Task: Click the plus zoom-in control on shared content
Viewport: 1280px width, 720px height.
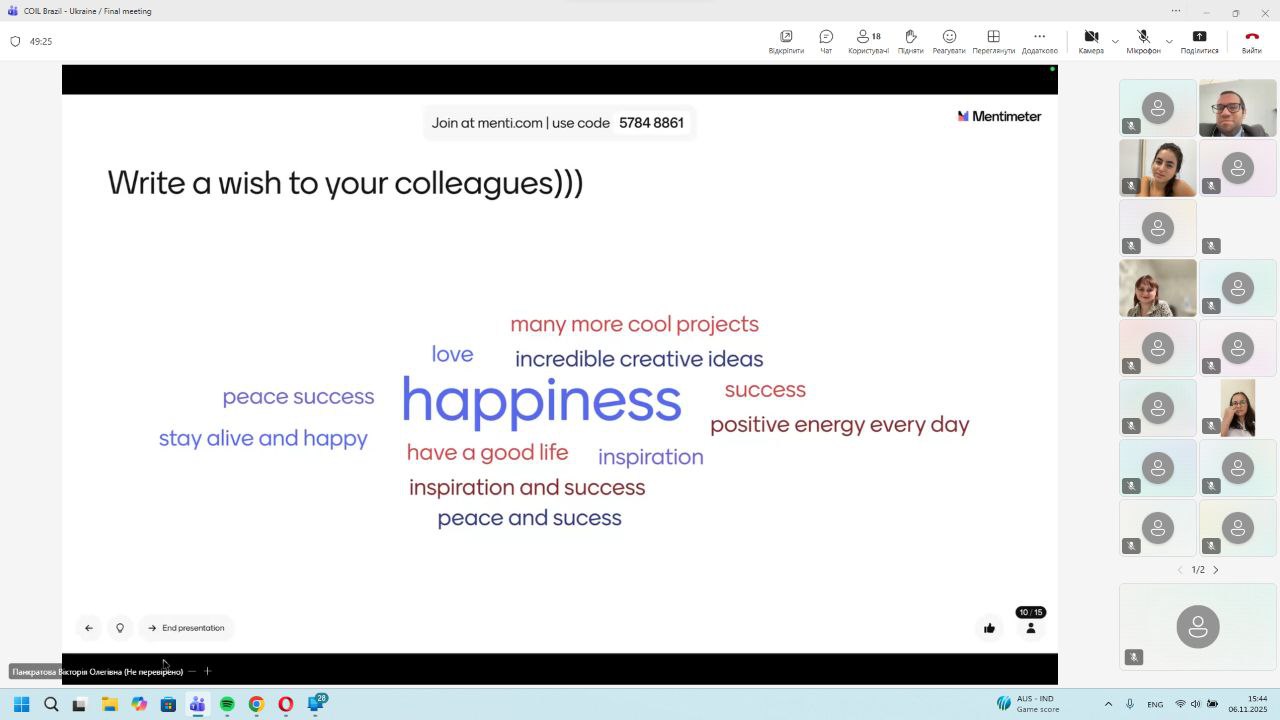Action: click(x=208, y=671)
